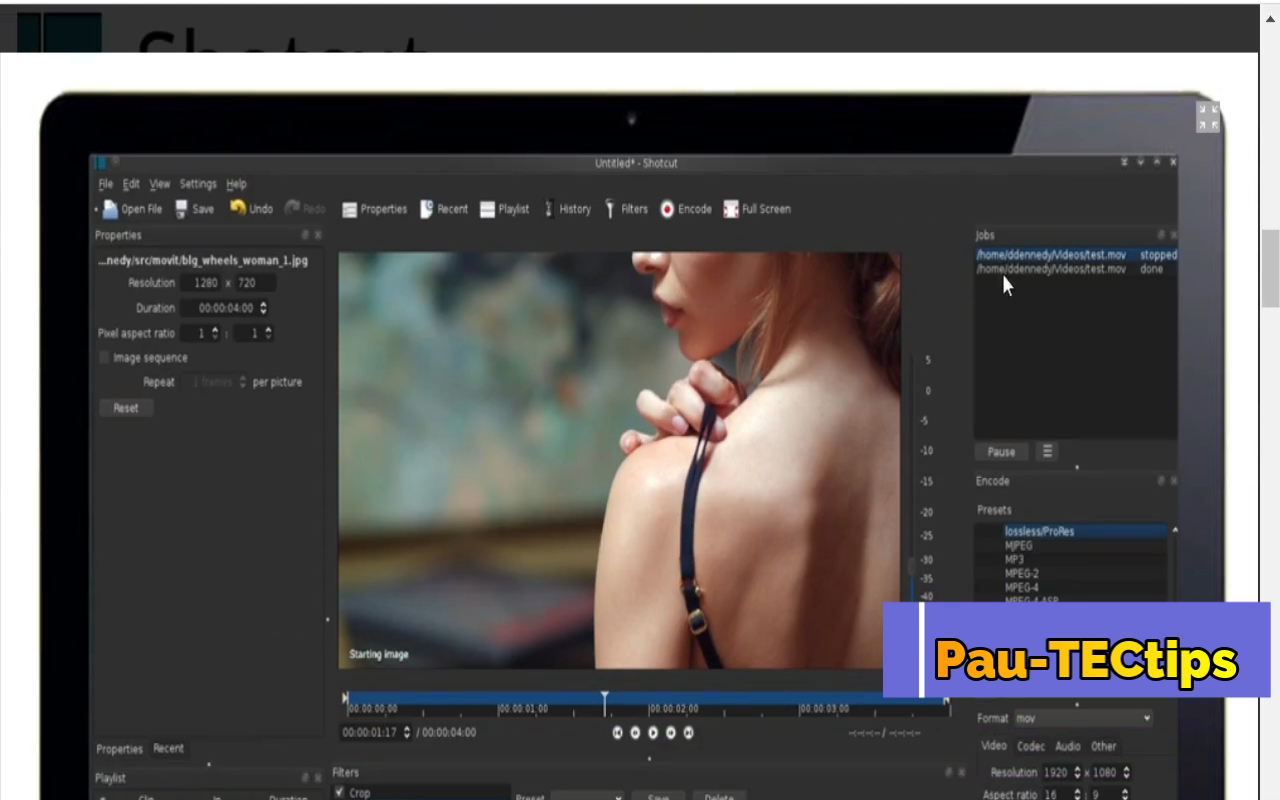The image size is (1280, 800).
Task: Switch to the Recent tab at bottom left
Action: point(168,748)
